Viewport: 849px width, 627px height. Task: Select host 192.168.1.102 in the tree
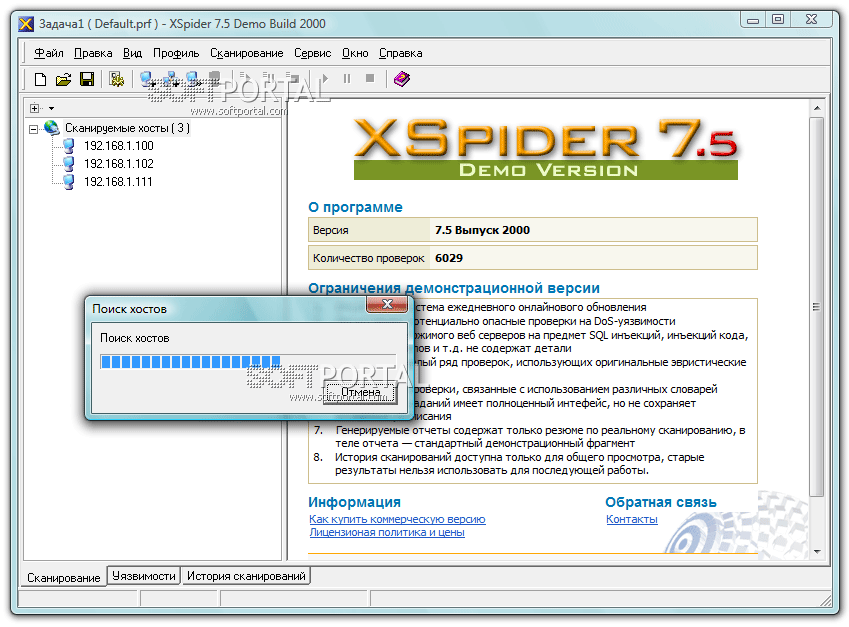[x=119, y=164]
